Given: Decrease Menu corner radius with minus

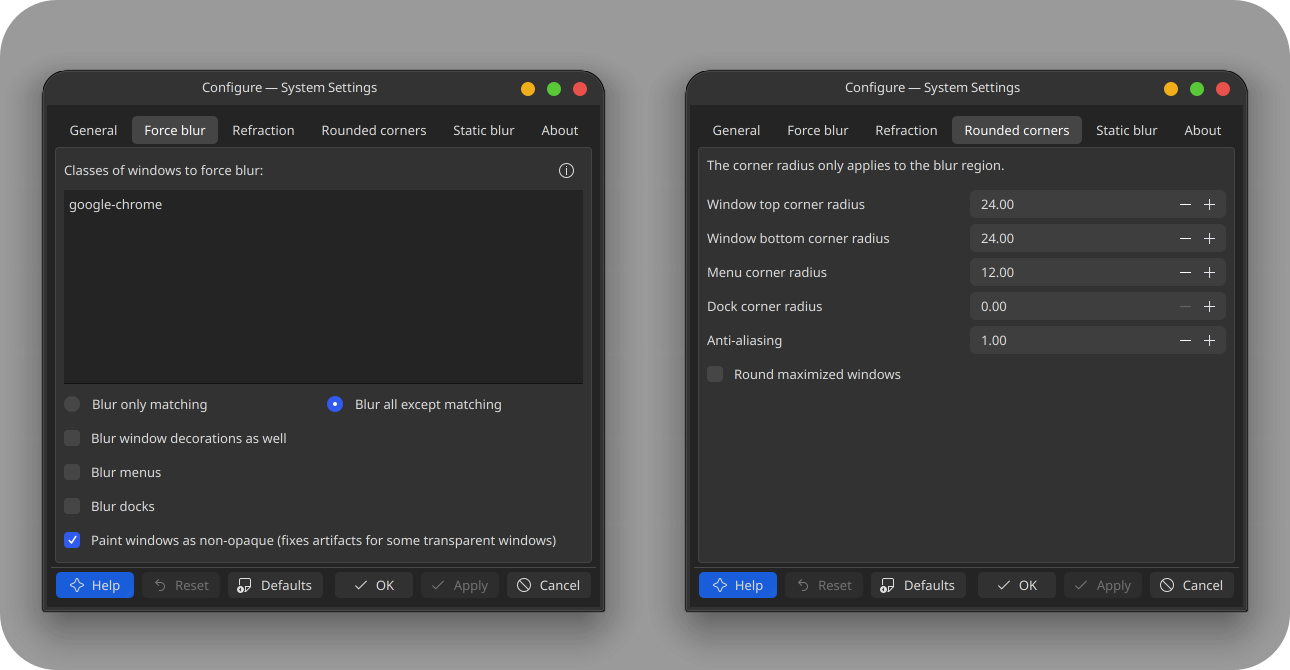Looking at the screenshot, I should pyautogui.click(x=1185, y=272).
